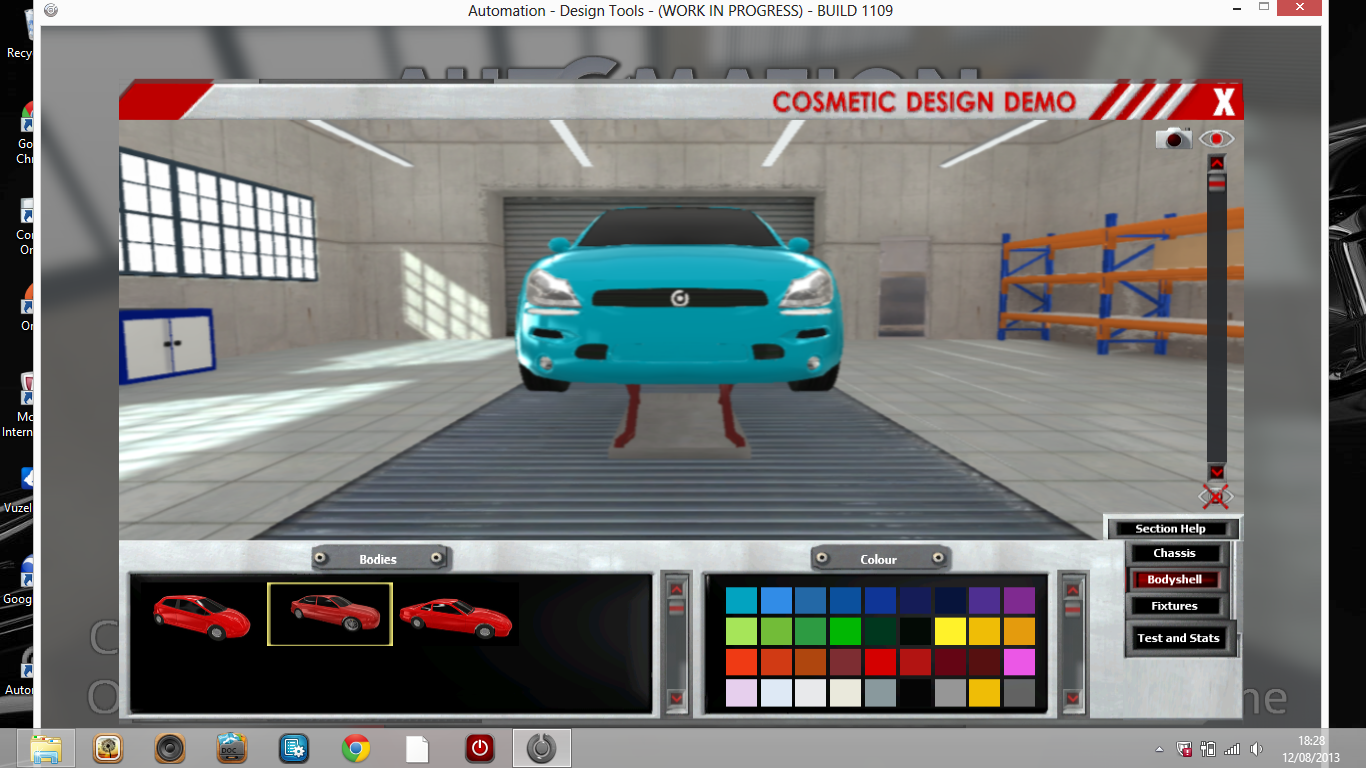Open the volume control in the tray
The image size is (1366, 768).
(1256, 749)
